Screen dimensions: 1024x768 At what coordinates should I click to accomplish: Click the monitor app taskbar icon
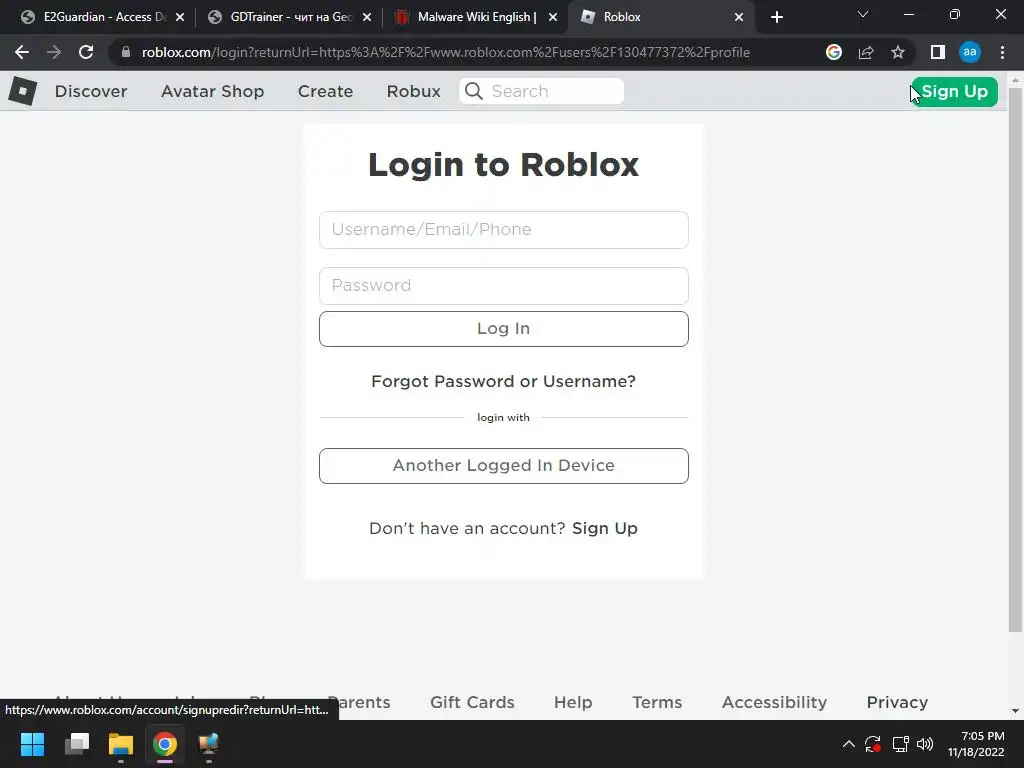tap(208, 744)
